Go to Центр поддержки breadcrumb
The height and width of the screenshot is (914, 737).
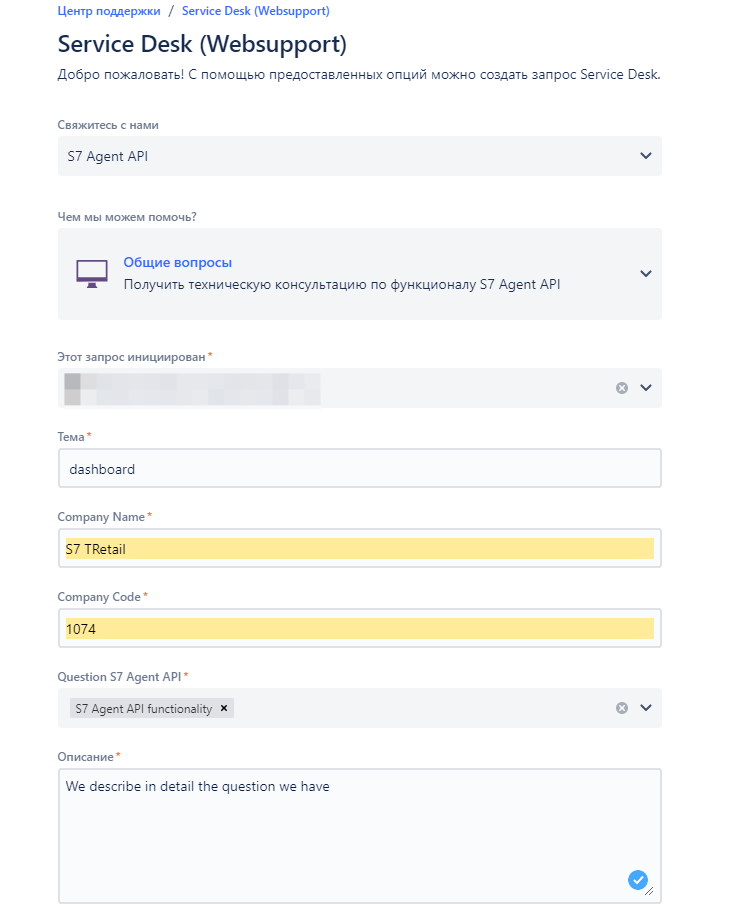coord(109,11)
